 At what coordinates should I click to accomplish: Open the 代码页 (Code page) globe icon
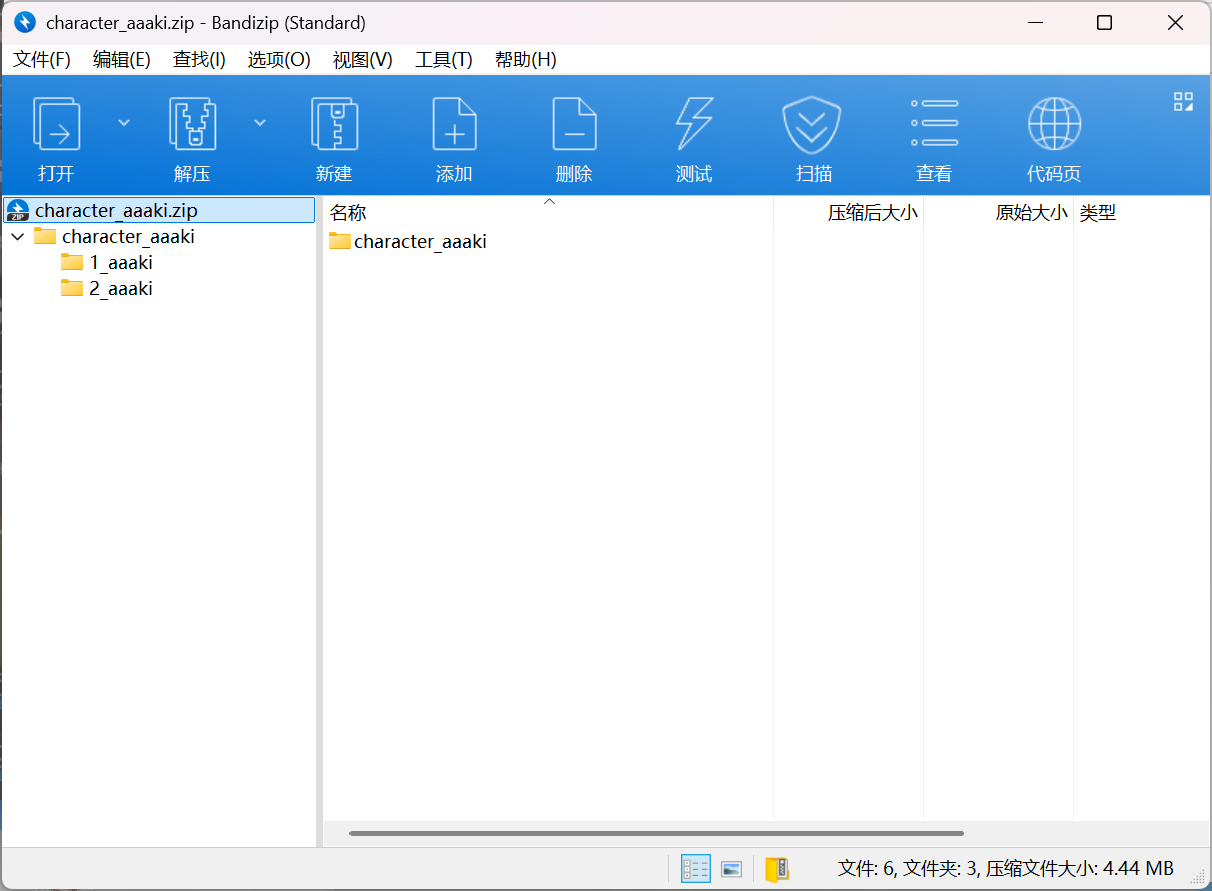point(1054,124)
